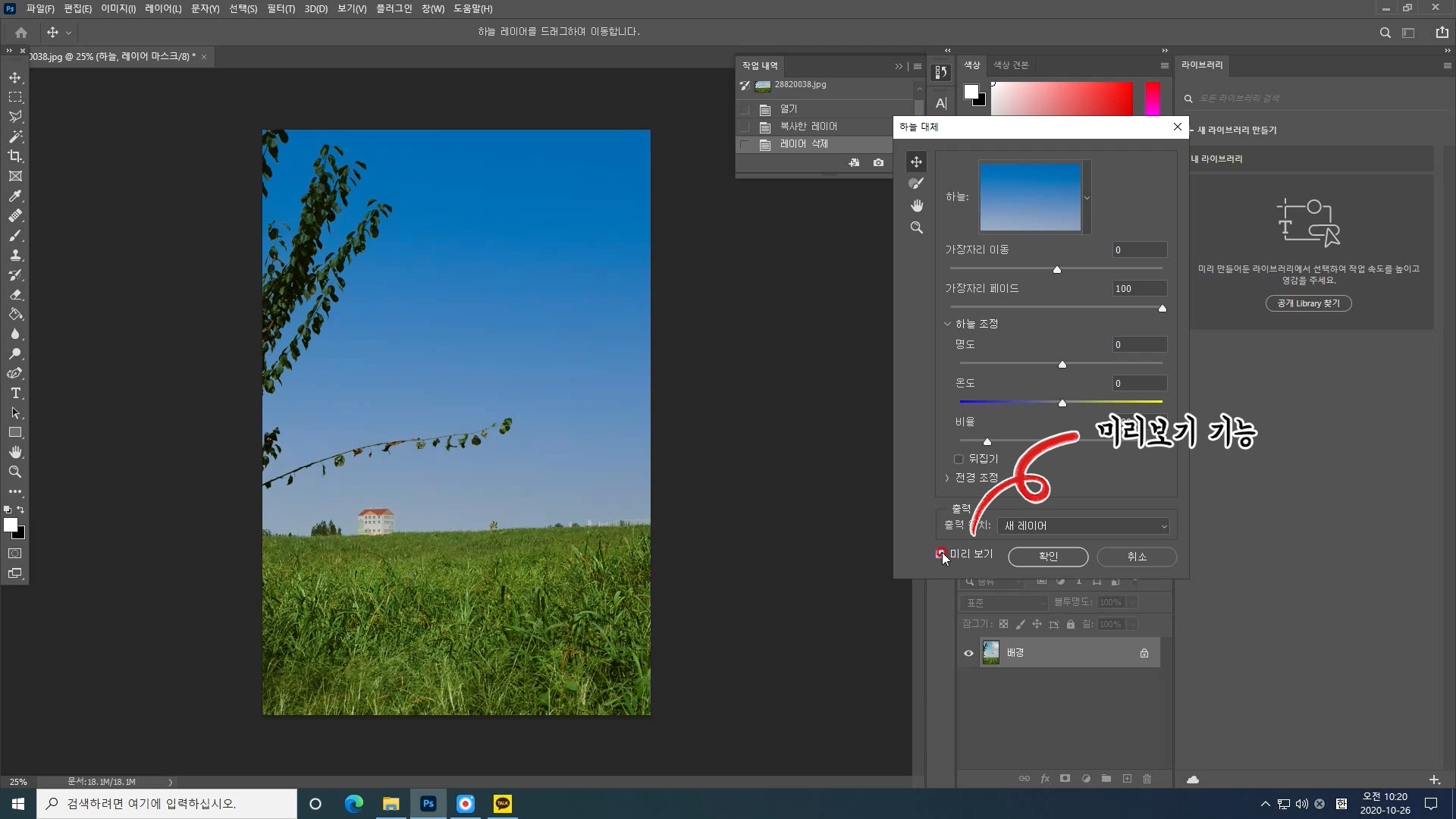Select the Sky Brush tool in dialog

[x=916, y=184]
